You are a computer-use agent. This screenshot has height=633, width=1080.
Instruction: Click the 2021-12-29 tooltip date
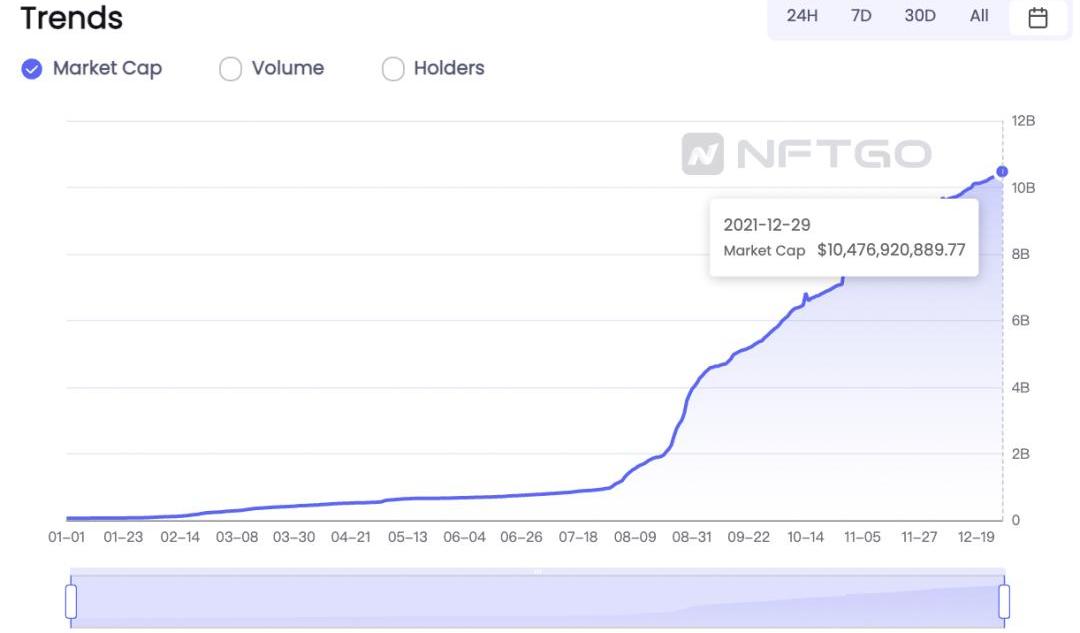767,225
